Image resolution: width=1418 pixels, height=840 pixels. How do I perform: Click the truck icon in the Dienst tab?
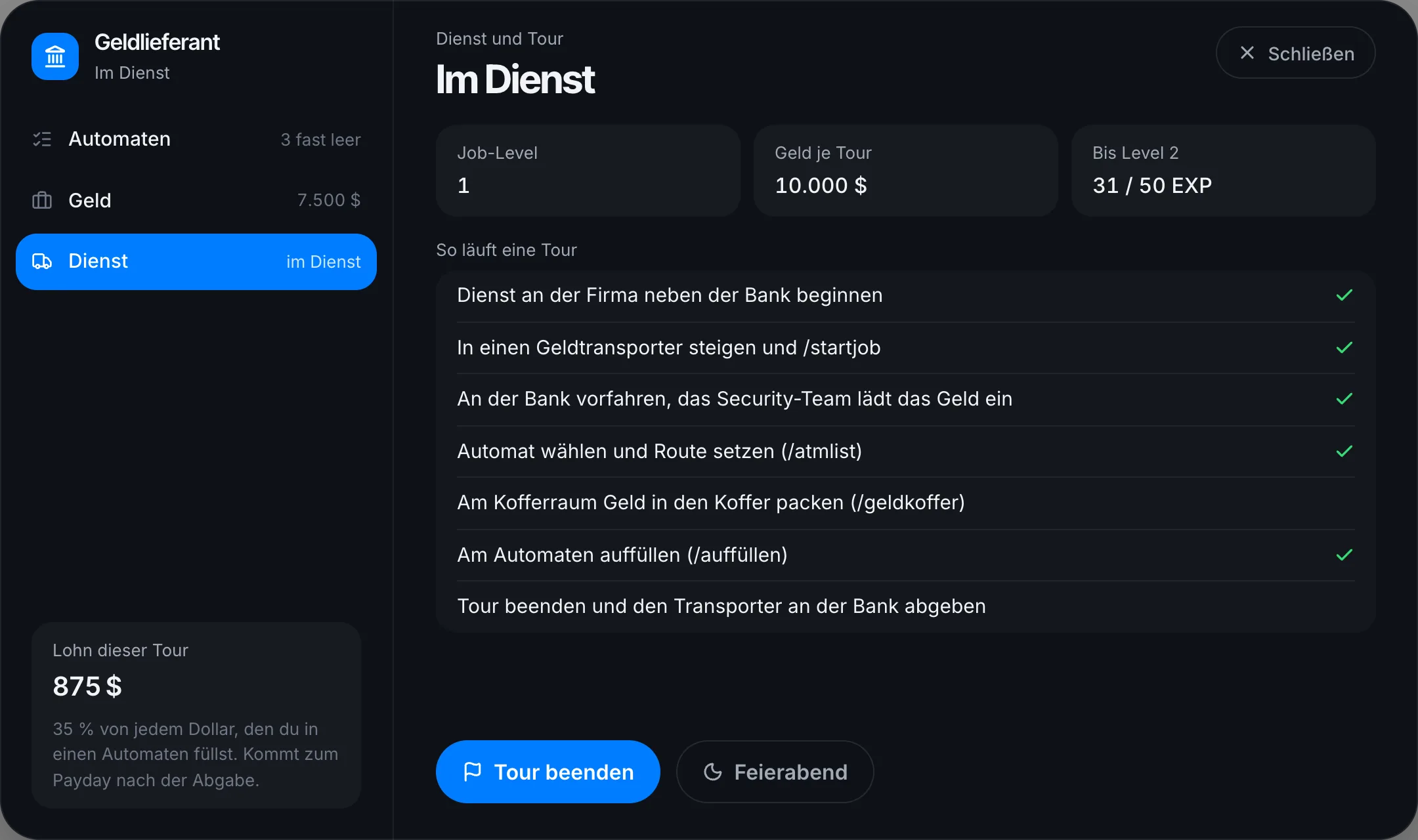42,261
